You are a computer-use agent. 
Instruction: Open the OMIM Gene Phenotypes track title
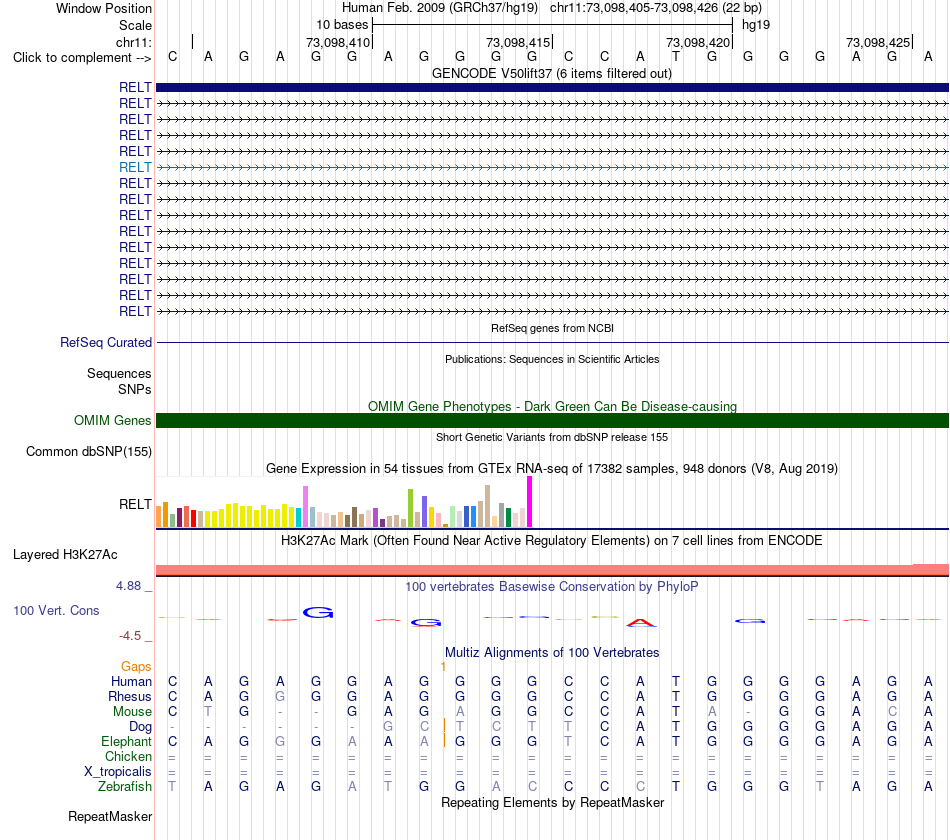(552, 406)
